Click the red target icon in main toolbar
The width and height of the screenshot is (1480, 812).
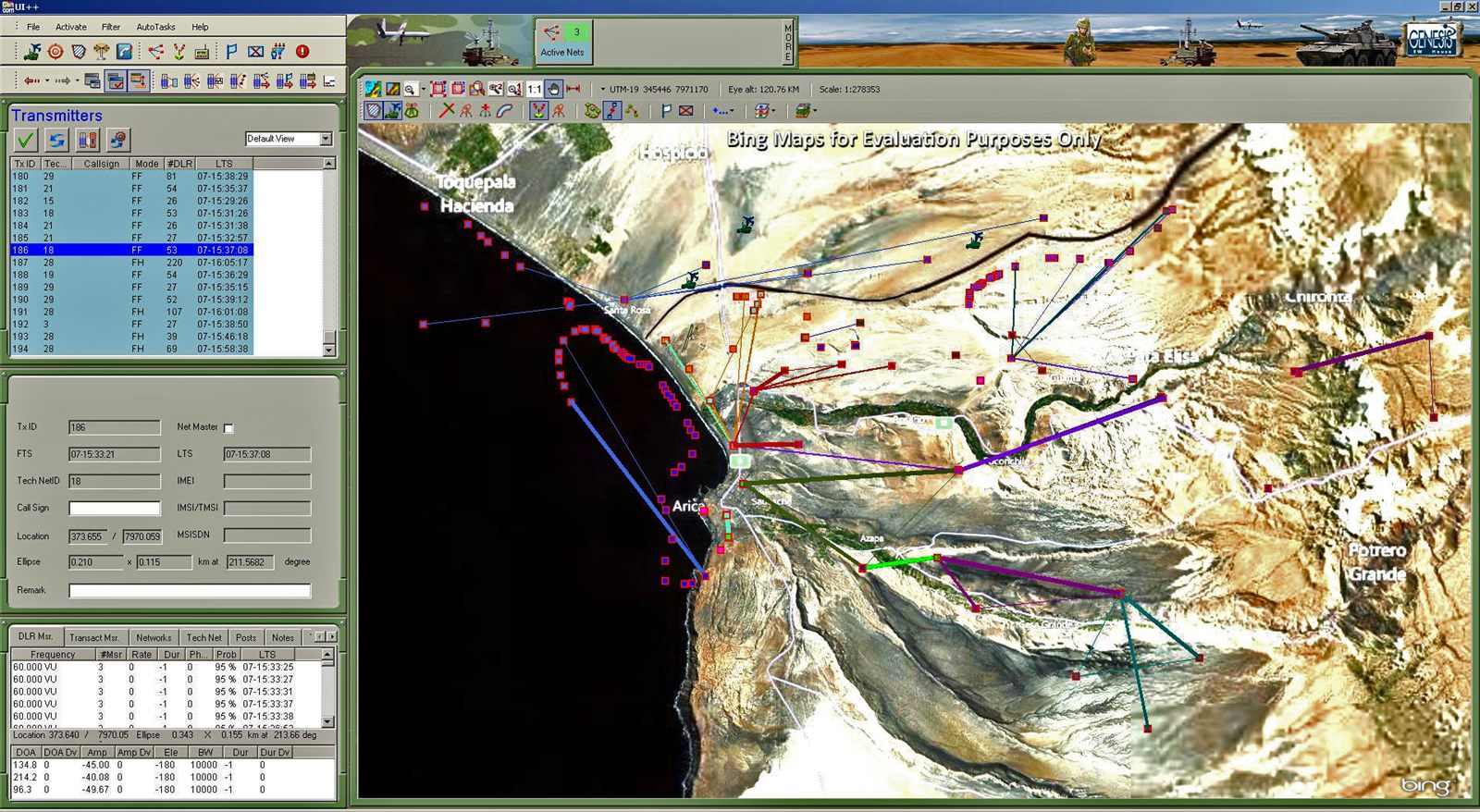pyautogui.click(x=55, y=52)
